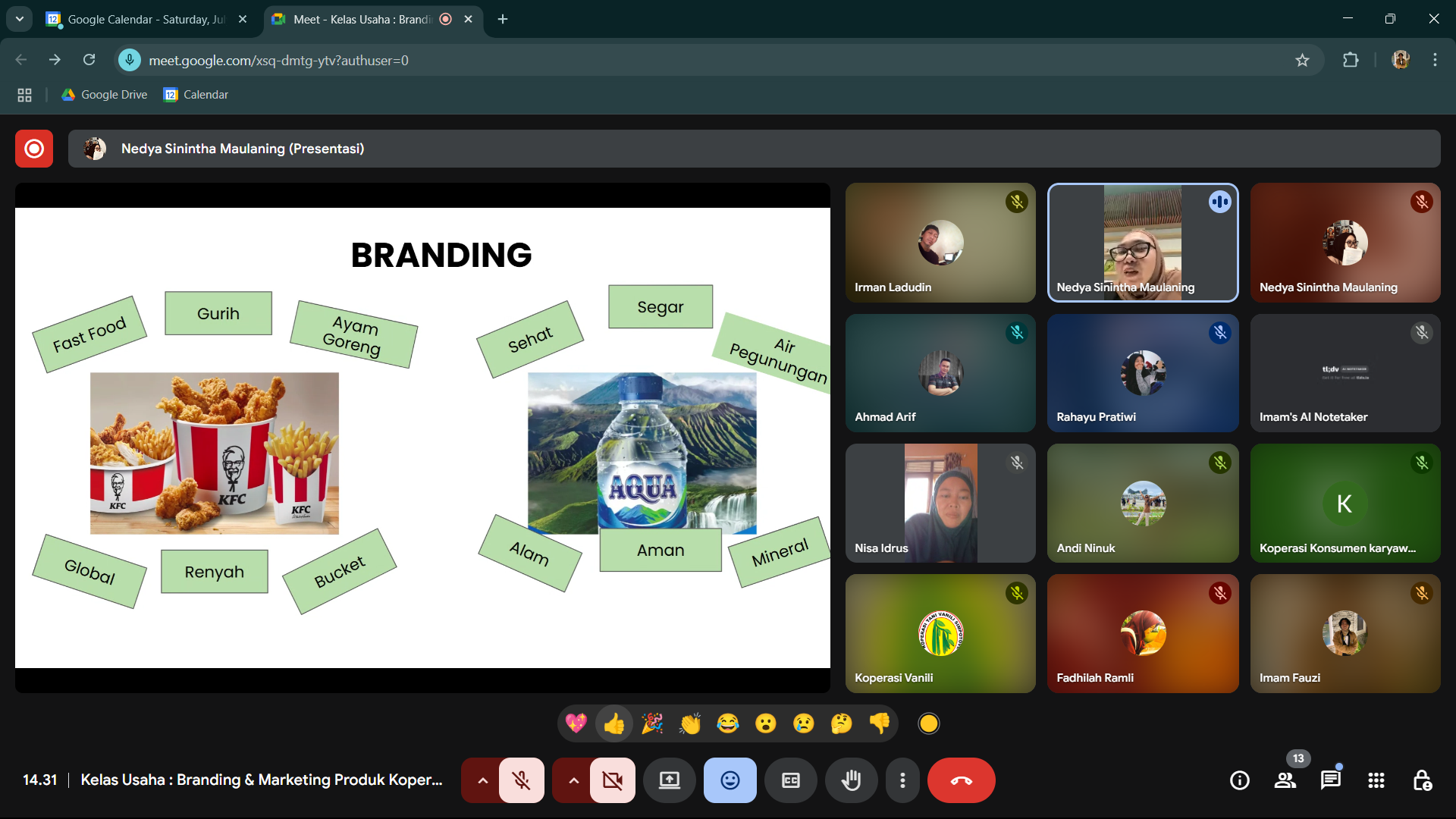
Task: Select Fadhilah Ramli's tile
Action: pos(1143,633)
